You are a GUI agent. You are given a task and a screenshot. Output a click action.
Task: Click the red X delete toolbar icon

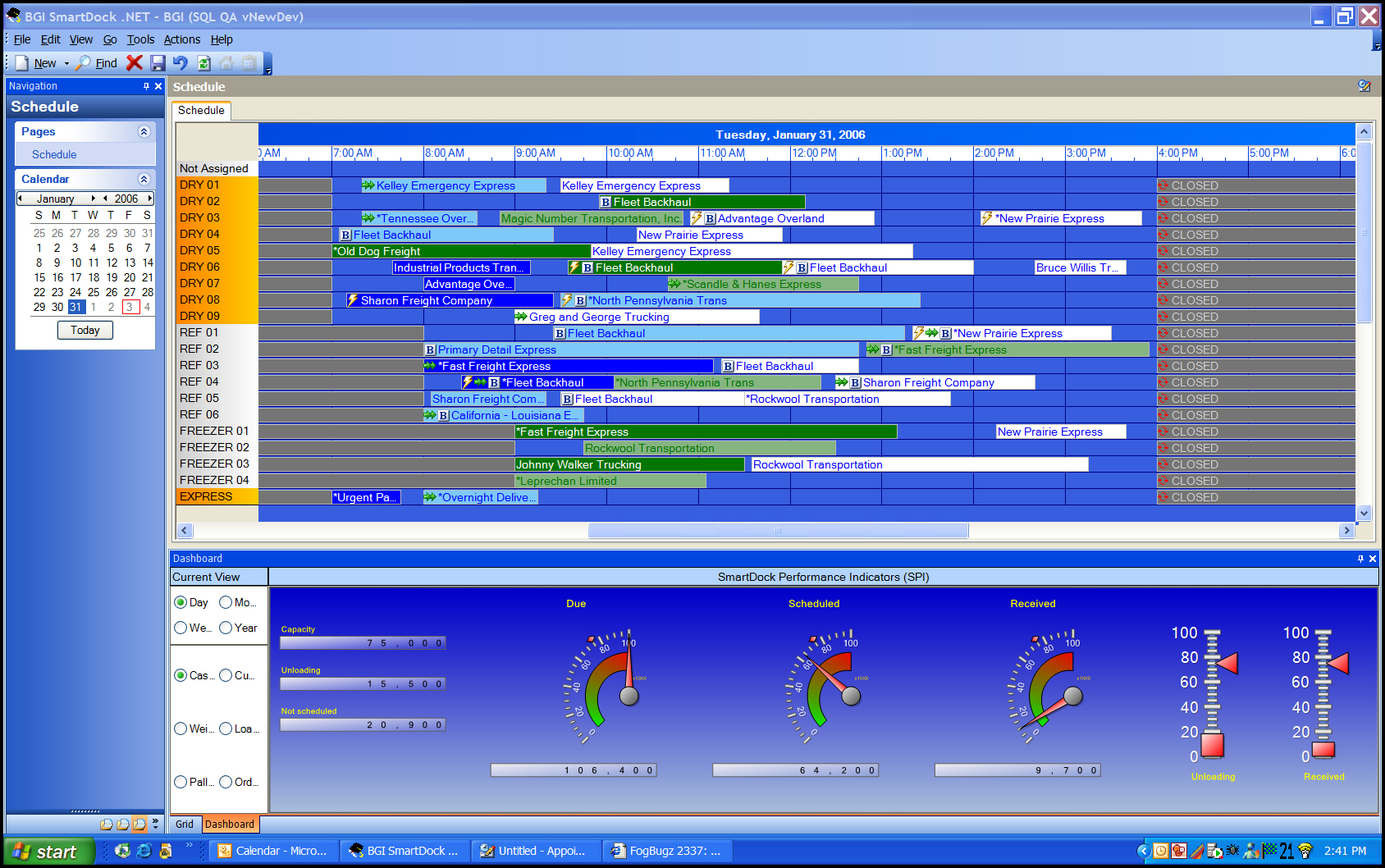[x=135, y=62]
